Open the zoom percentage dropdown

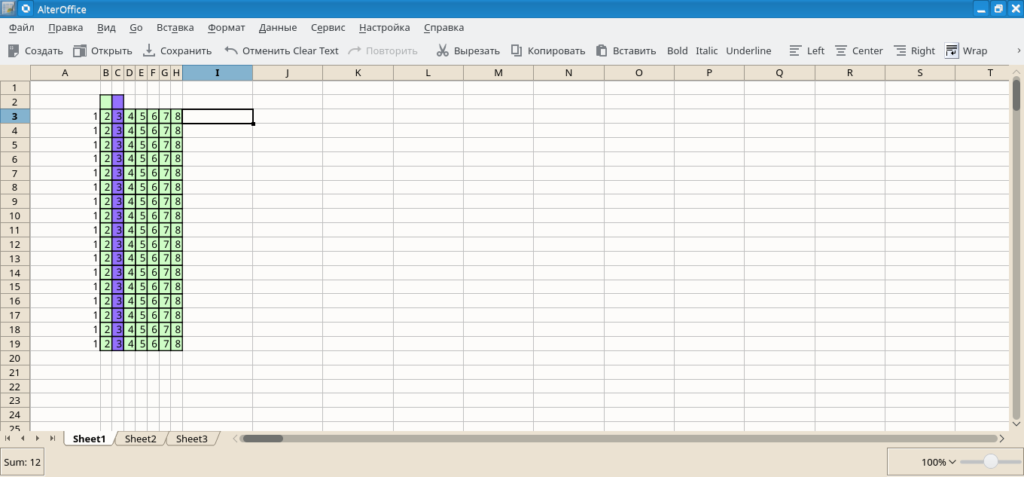click(x=939, y=462)
